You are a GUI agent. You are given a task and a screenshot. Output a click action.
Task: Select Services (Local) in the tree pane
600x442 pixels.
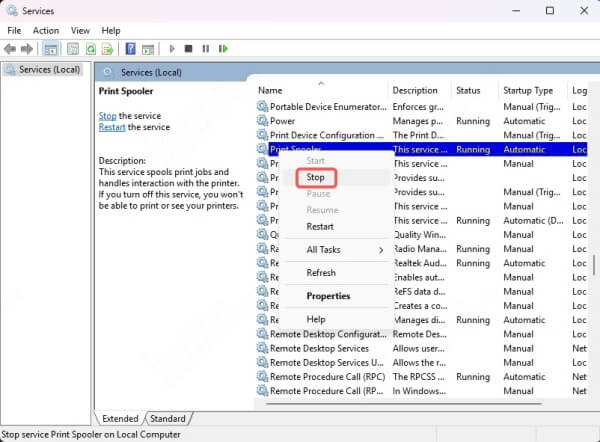(x=49, y=70)
